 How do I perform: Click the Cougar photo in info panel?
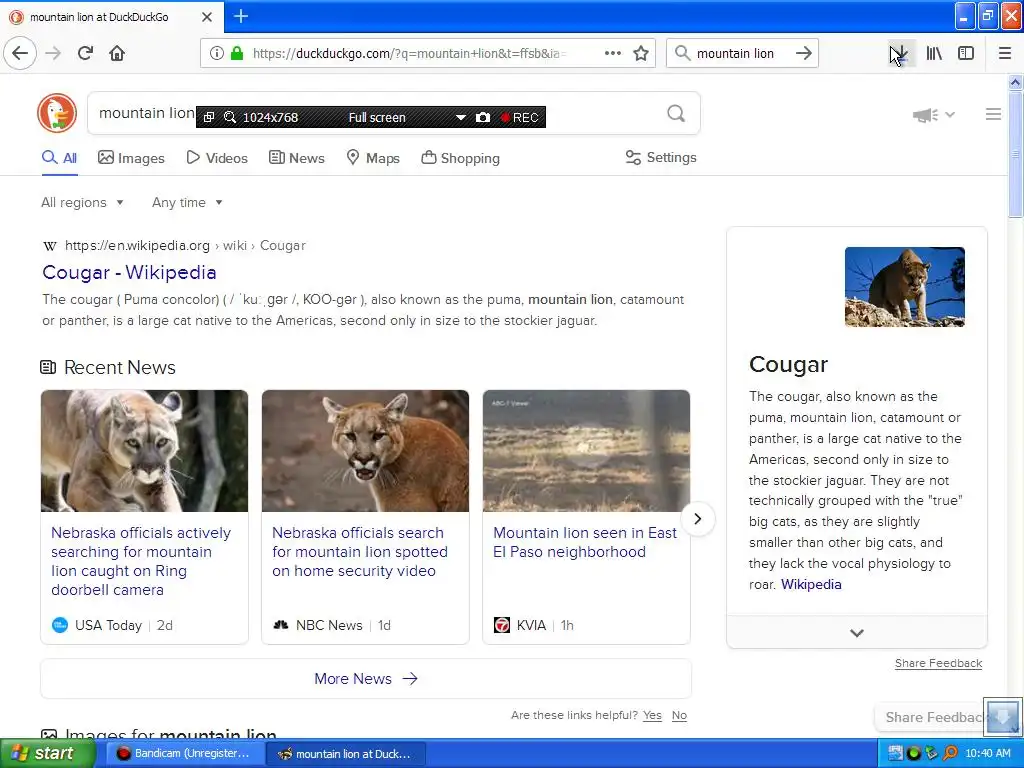pyautogui.click(x=904, y=287)
